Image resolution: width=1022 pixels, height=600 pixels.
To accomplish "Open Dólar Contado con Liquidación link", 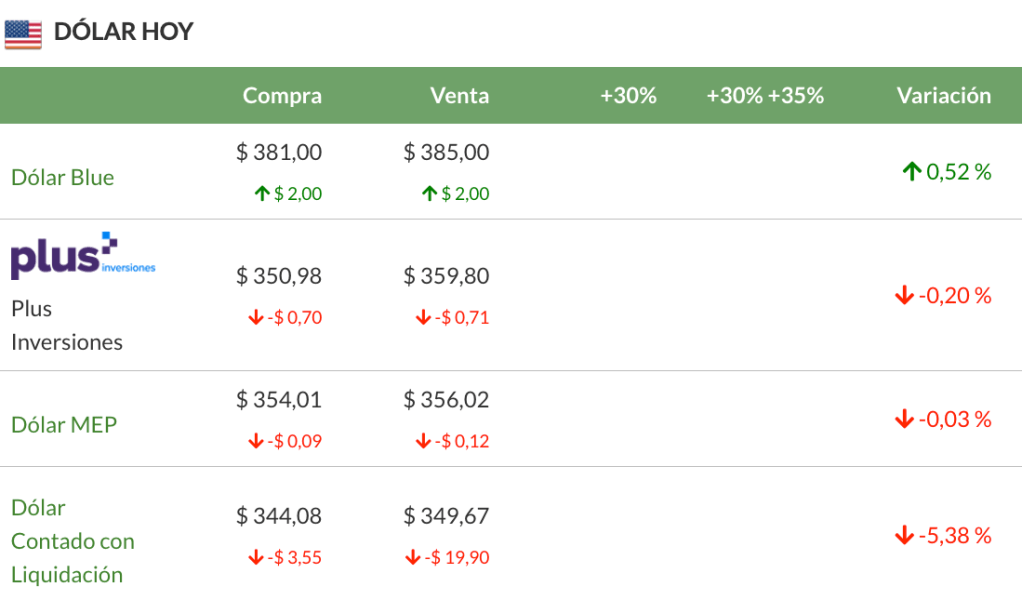I will pos(72,541).
